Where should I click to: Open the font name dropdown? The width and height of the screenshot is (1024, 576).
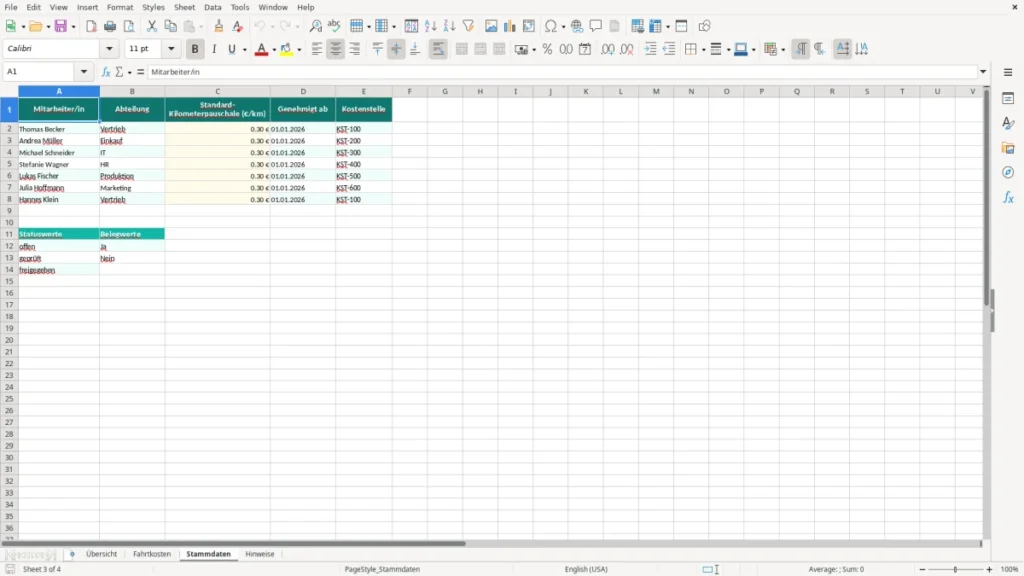(x=110, y=48)
